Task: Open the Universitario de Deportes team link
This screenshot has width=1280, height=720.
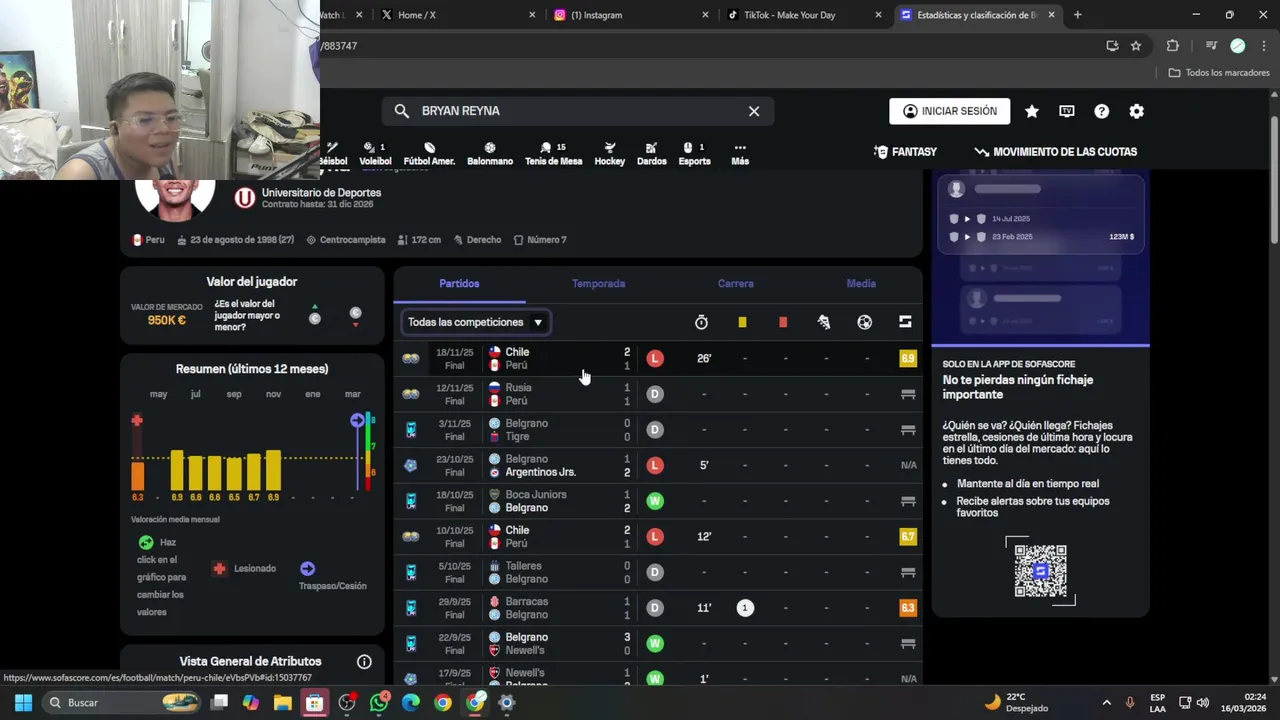Action: pos(321,192)
